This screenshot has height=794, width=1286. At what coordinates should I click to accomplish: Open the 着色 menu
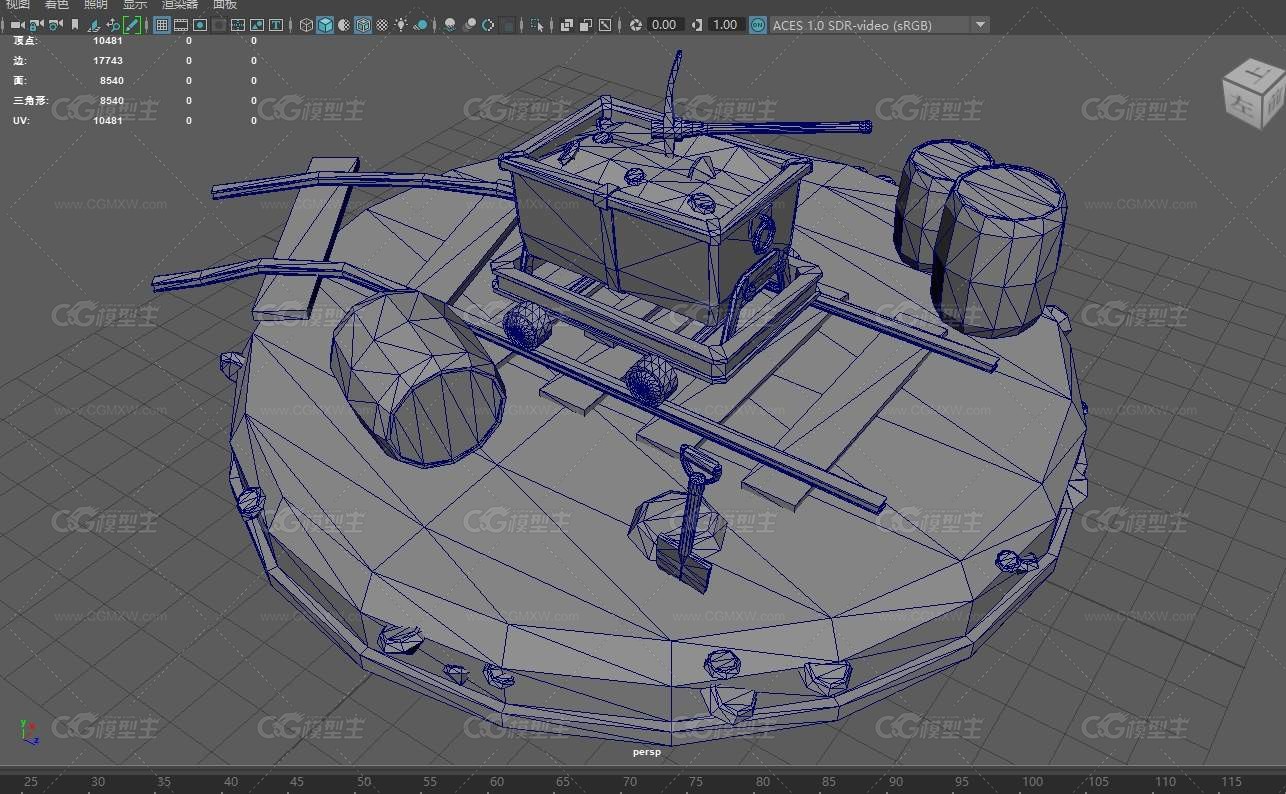pyautogui.click(x=57, y=4)
